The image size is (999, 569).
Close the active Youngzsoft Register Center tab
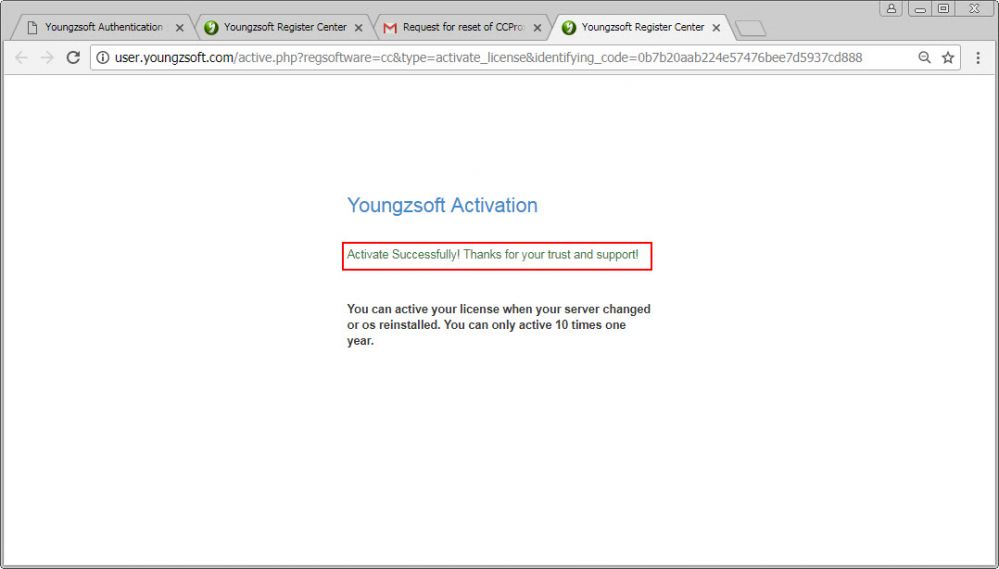point(716,28)
